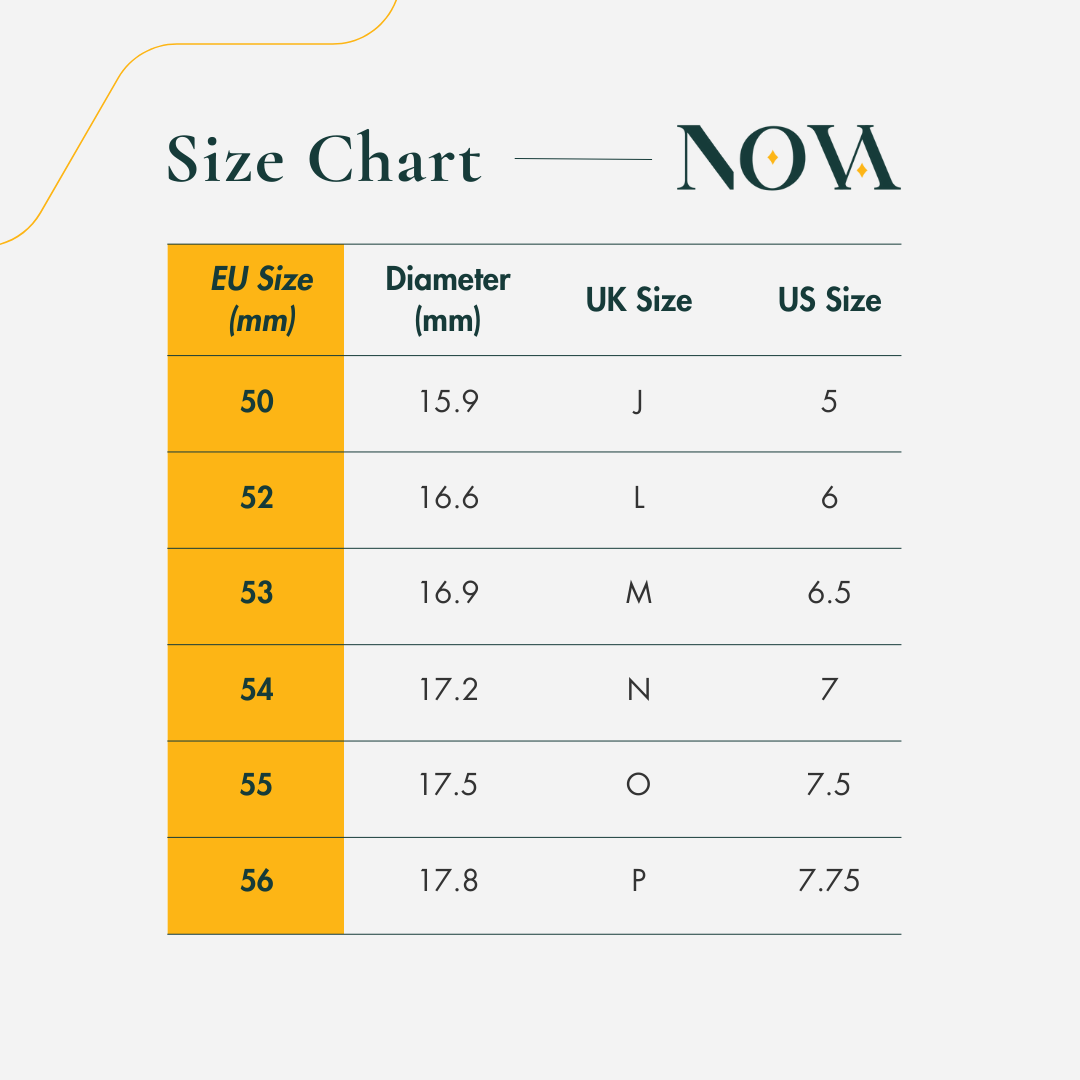The image size is (1080, 1080).
Task: Select EU size 50 cell
Action: 257,402
